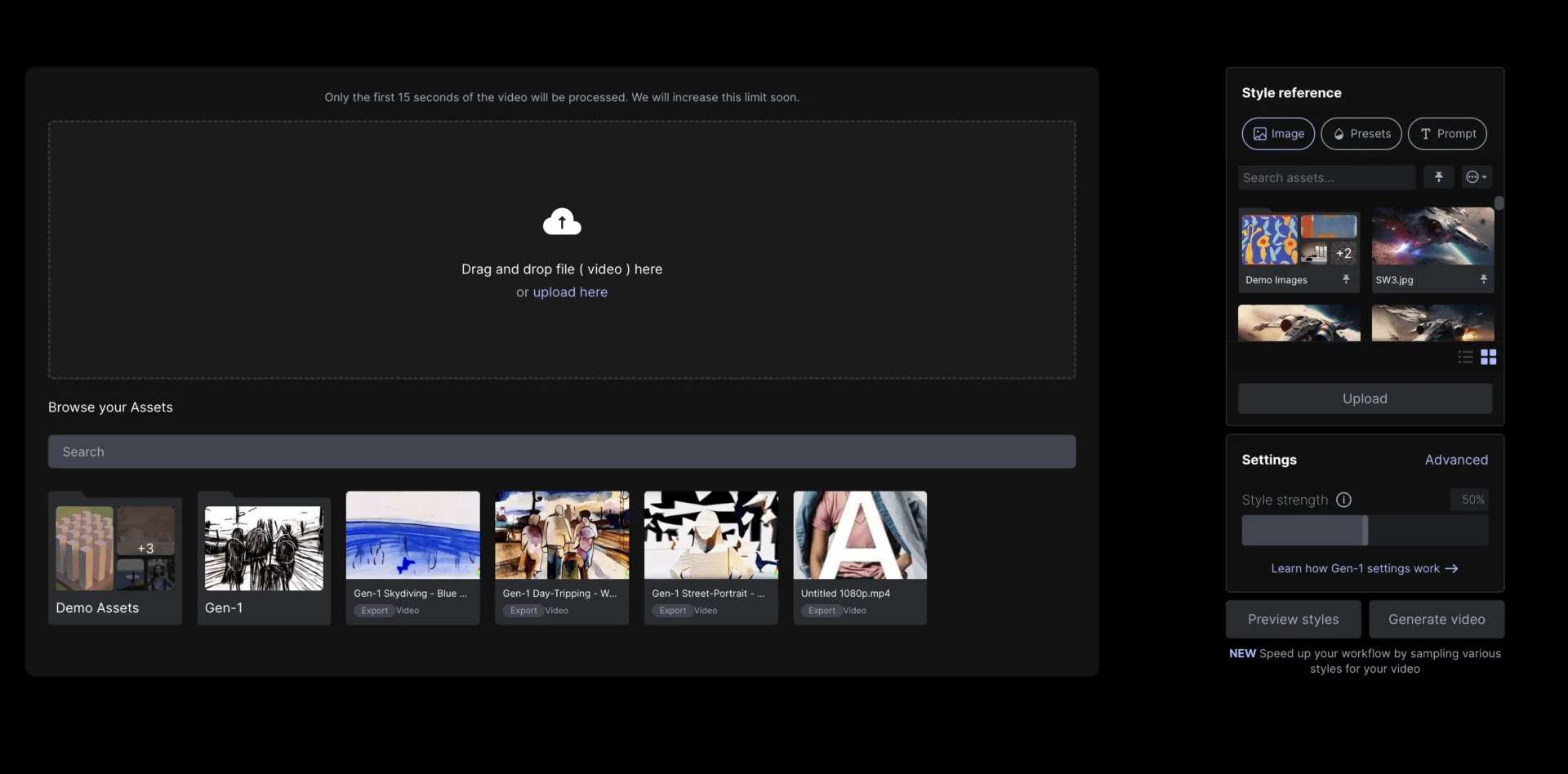Viewport: 1568px width, 774px height.
Task: Pin the Demo Images folder
Action: coord(1346,279)
